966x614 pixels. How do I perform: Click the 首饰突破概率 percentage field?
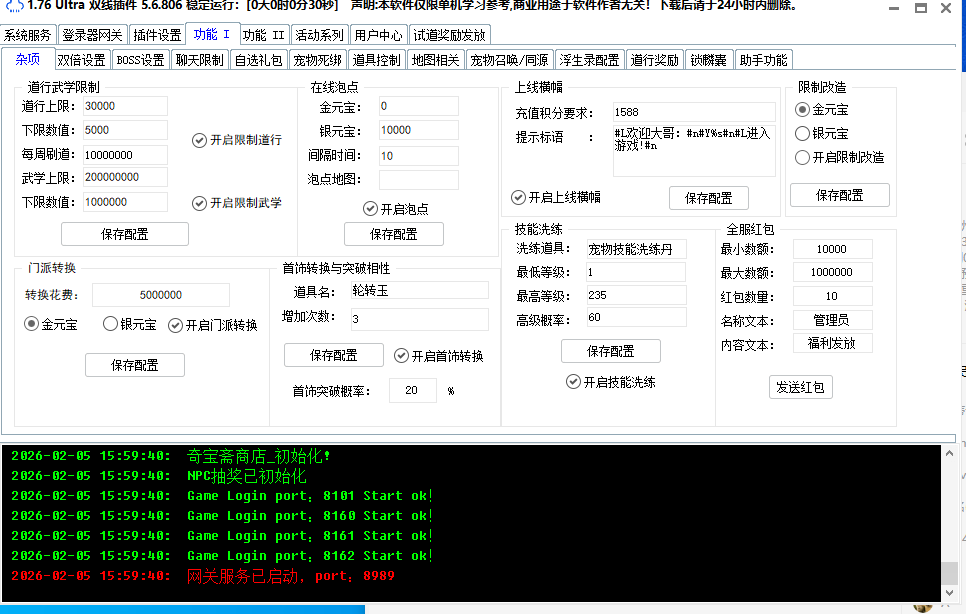[x=412, y=391]
